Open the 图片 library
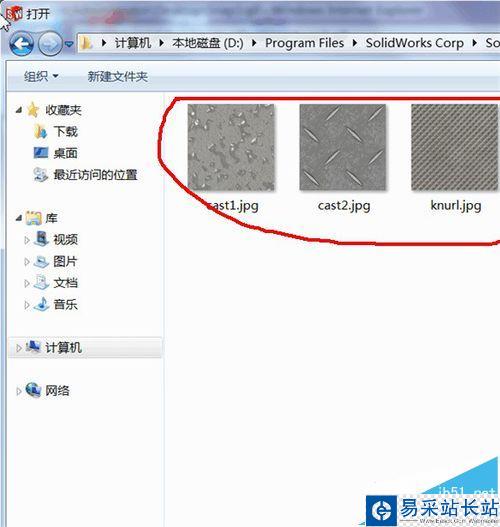This screenshot has height=527, width=500. click(x=65, y=261)
